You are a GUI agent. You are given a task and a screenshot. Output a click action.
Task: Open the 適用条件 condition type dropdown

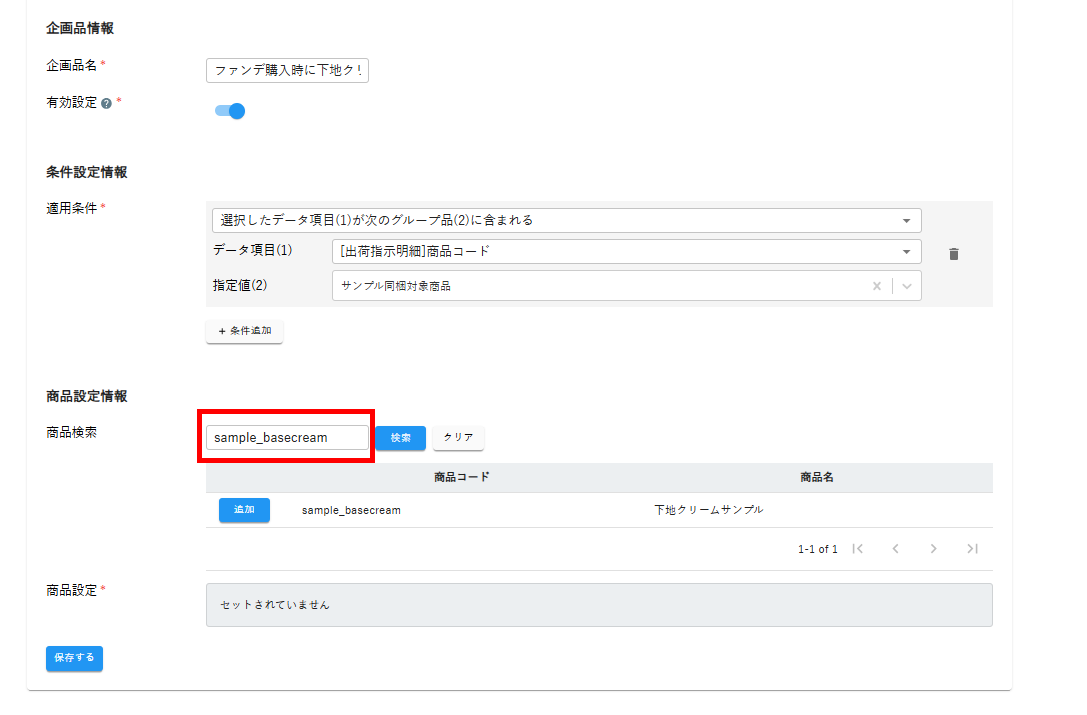tap(566, 220)
